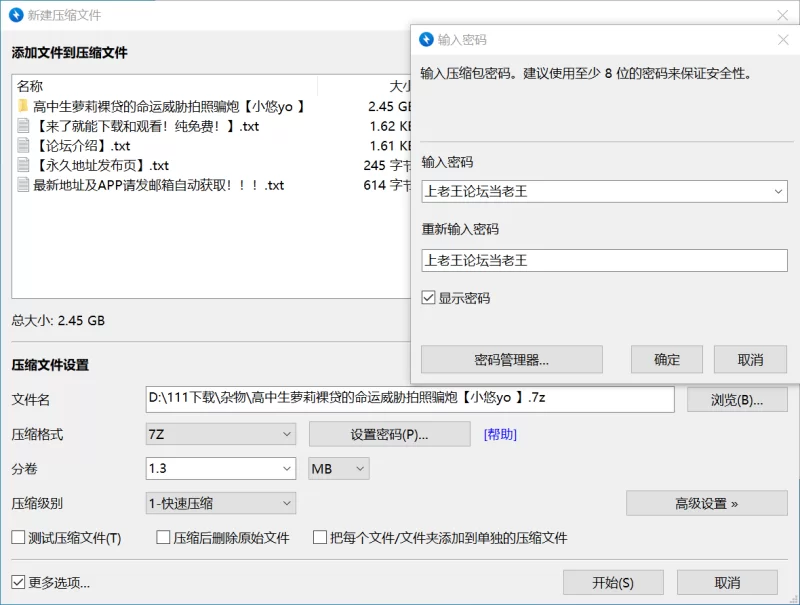Screen dimensions: 800x605
Task: Click the 名称 column header
Action: (165, 86)
